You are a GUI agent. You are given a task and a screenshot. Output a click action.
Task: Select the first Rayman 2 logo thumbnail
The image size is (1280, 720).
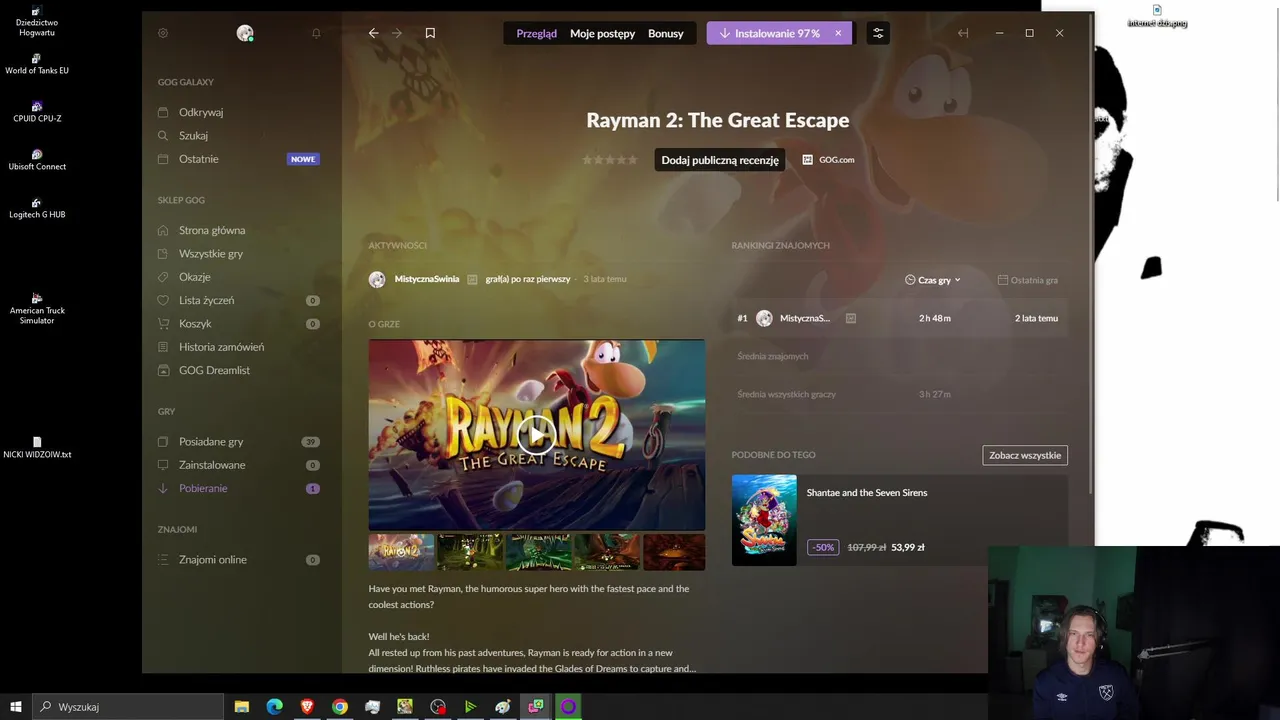pyautogui.click(x=401, y=552)
